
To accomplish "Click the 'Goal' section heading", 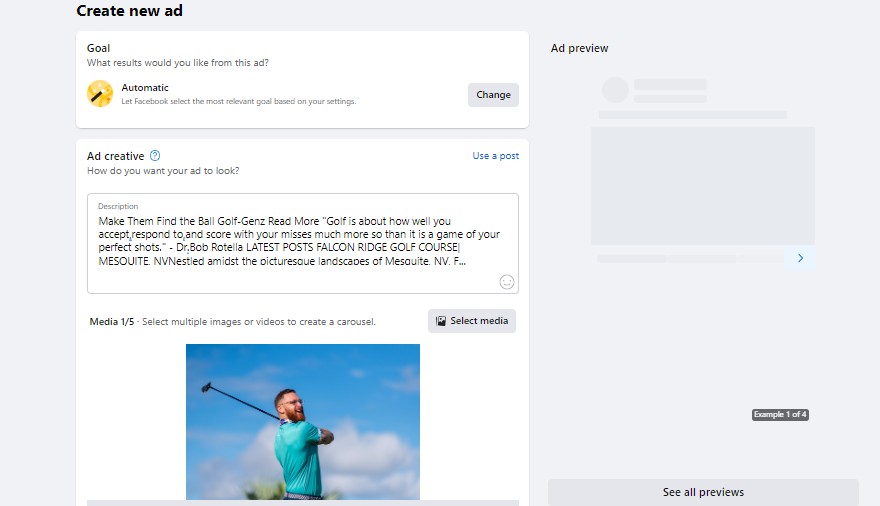I will tap(98, 48).
